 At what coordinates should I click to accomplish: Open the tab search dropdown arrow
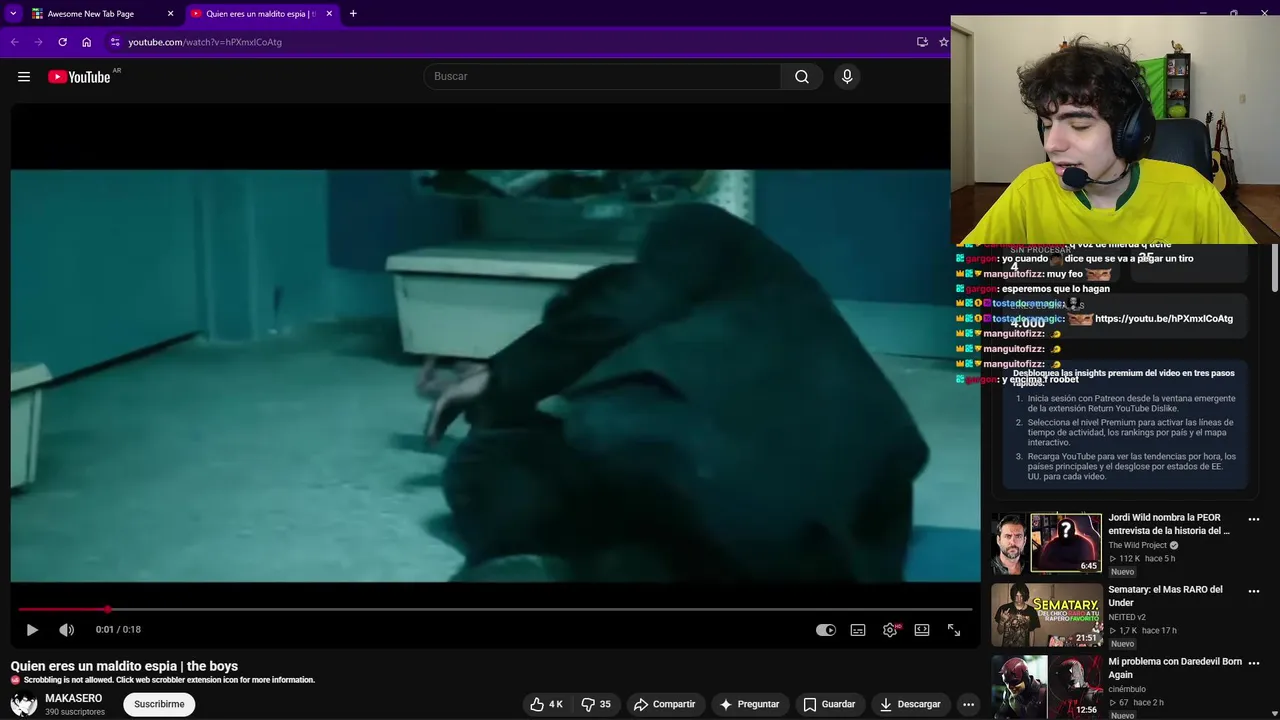13,14
